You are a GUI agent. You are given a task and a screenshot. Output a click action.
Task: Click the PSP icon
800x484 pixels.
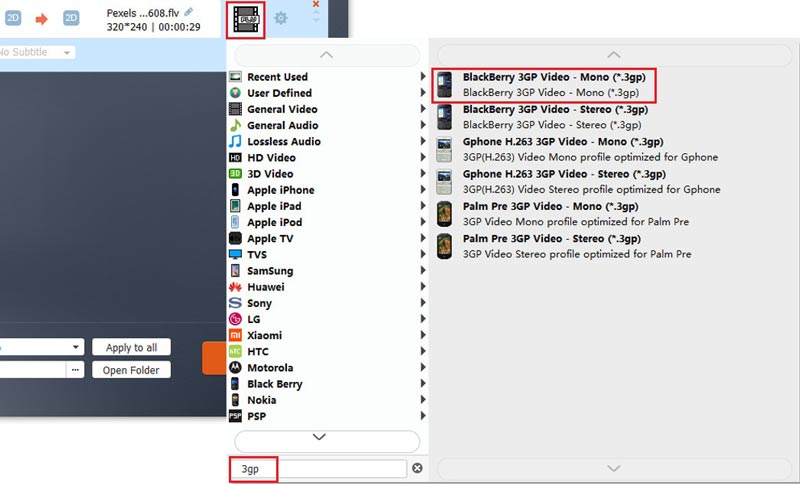click(235, 416)
